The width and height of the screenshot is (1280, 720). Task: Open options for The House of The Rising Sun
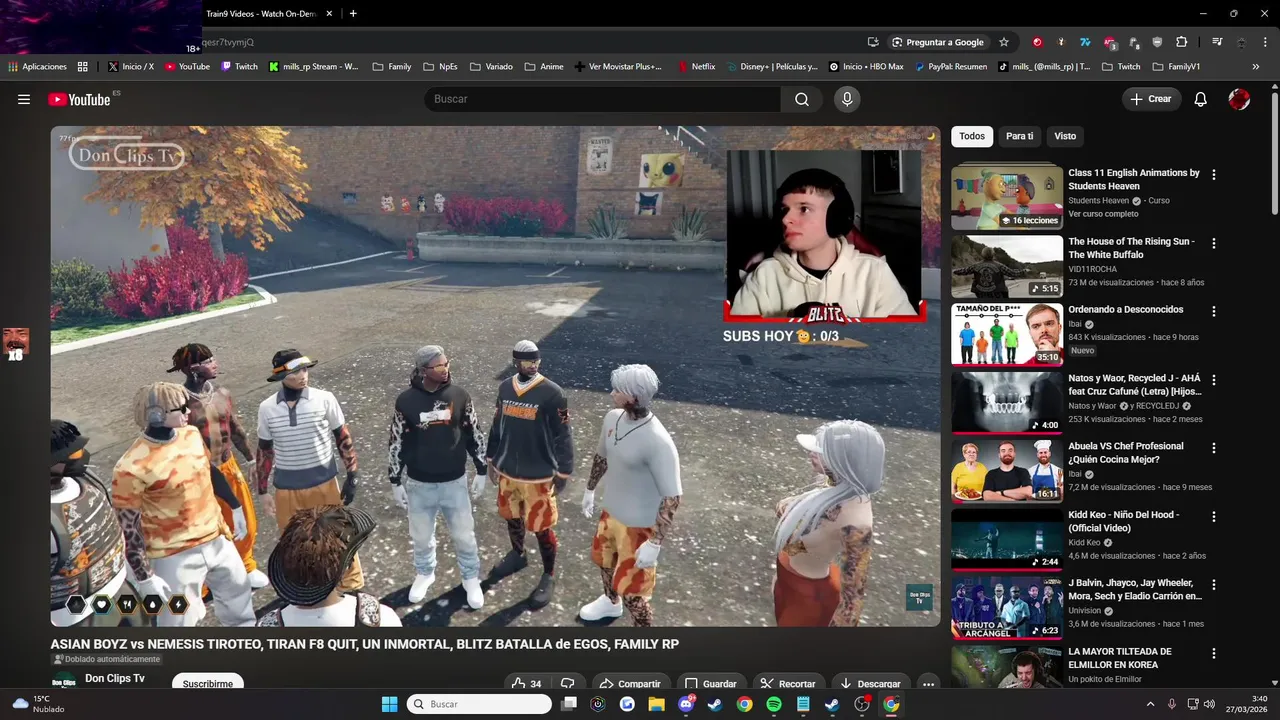(x=1214, y=243)
